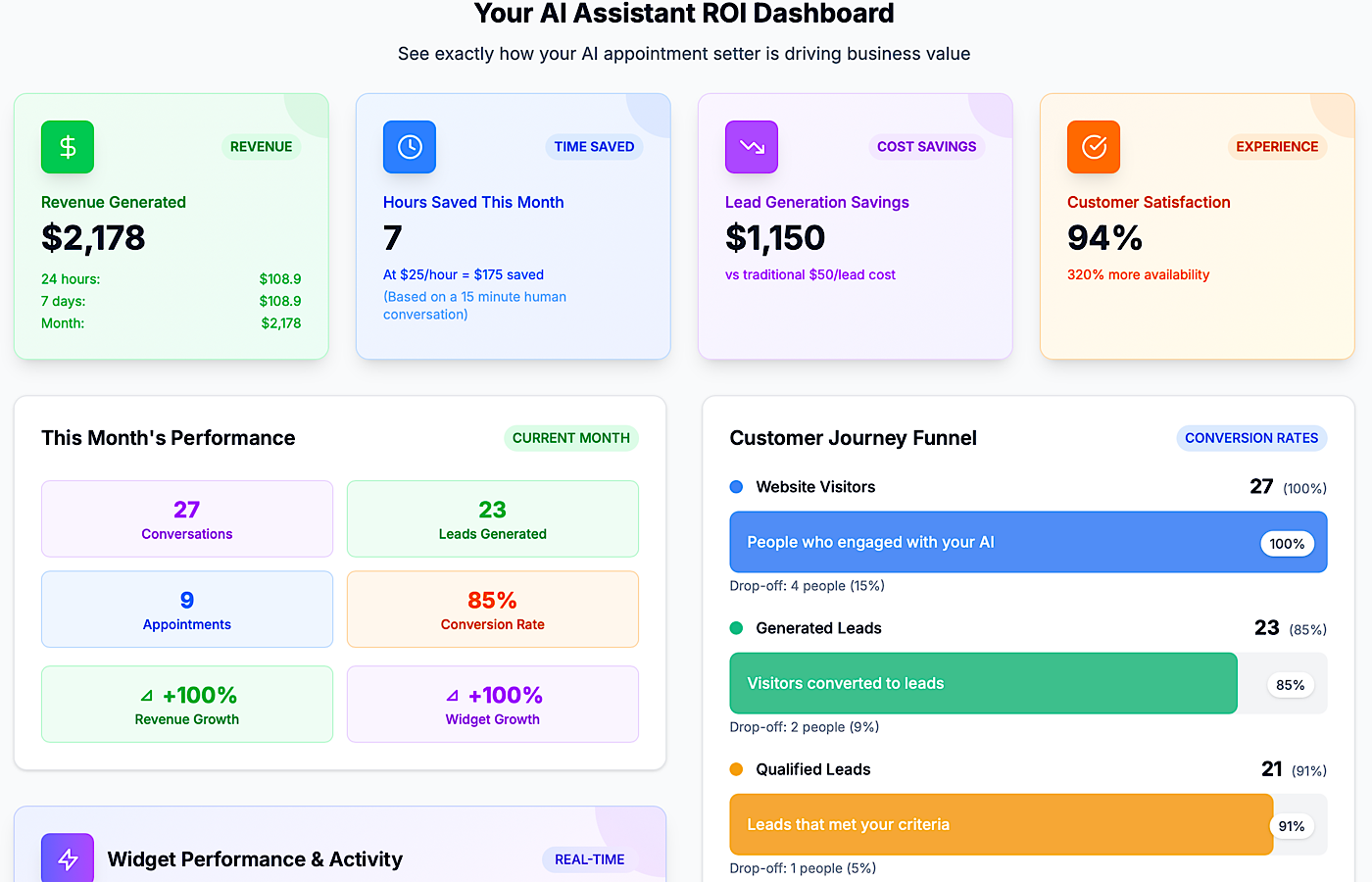The image size is (1372, 882).
Task: Click the orange dot beside Qualified Leads
Action: pyautogui.click(x=737, y=769)
